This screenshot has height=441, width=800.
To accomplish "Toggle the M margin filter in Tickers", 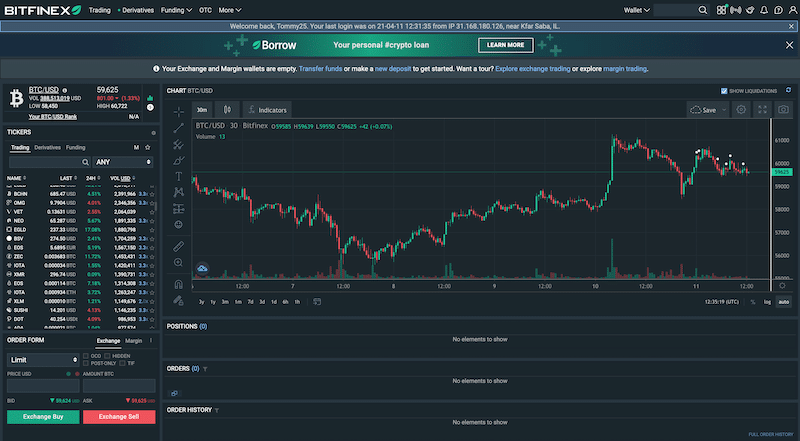I will coord(136,148).
